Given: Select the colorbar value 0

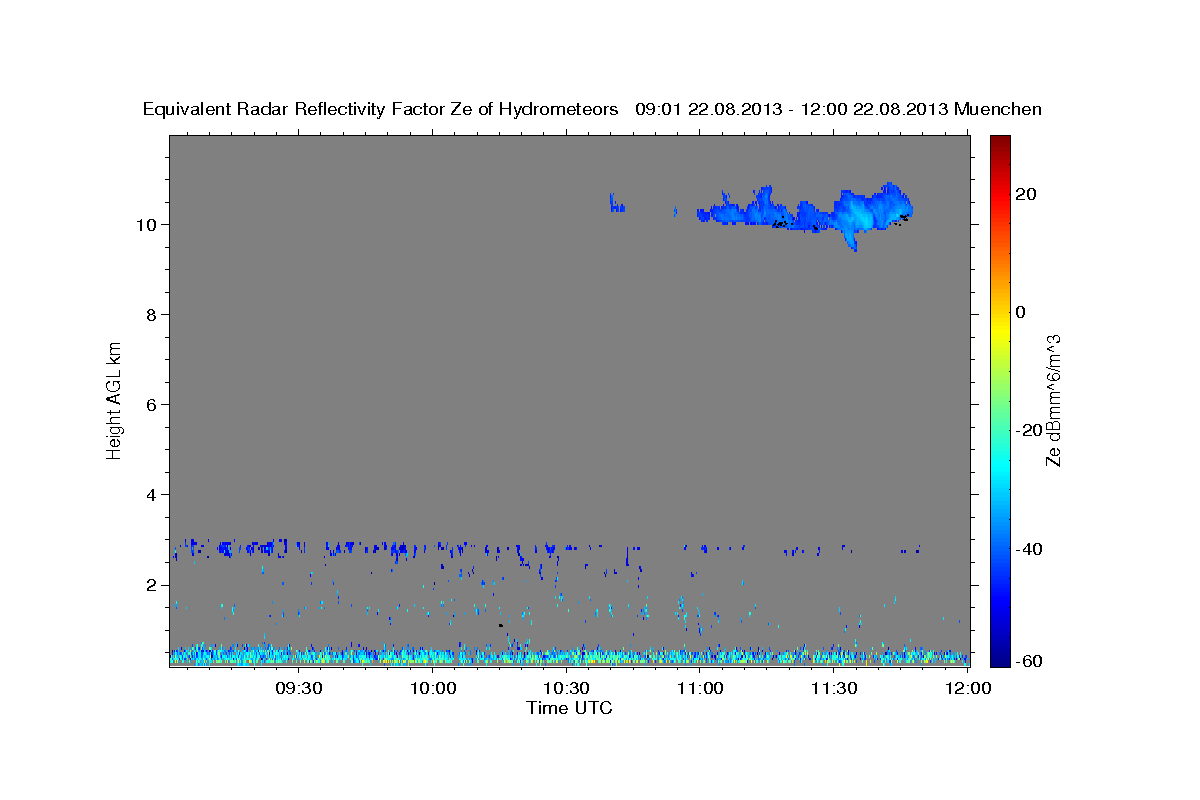Looking at the screenshot, I should pyautogui.click(x=1021, y=312).
